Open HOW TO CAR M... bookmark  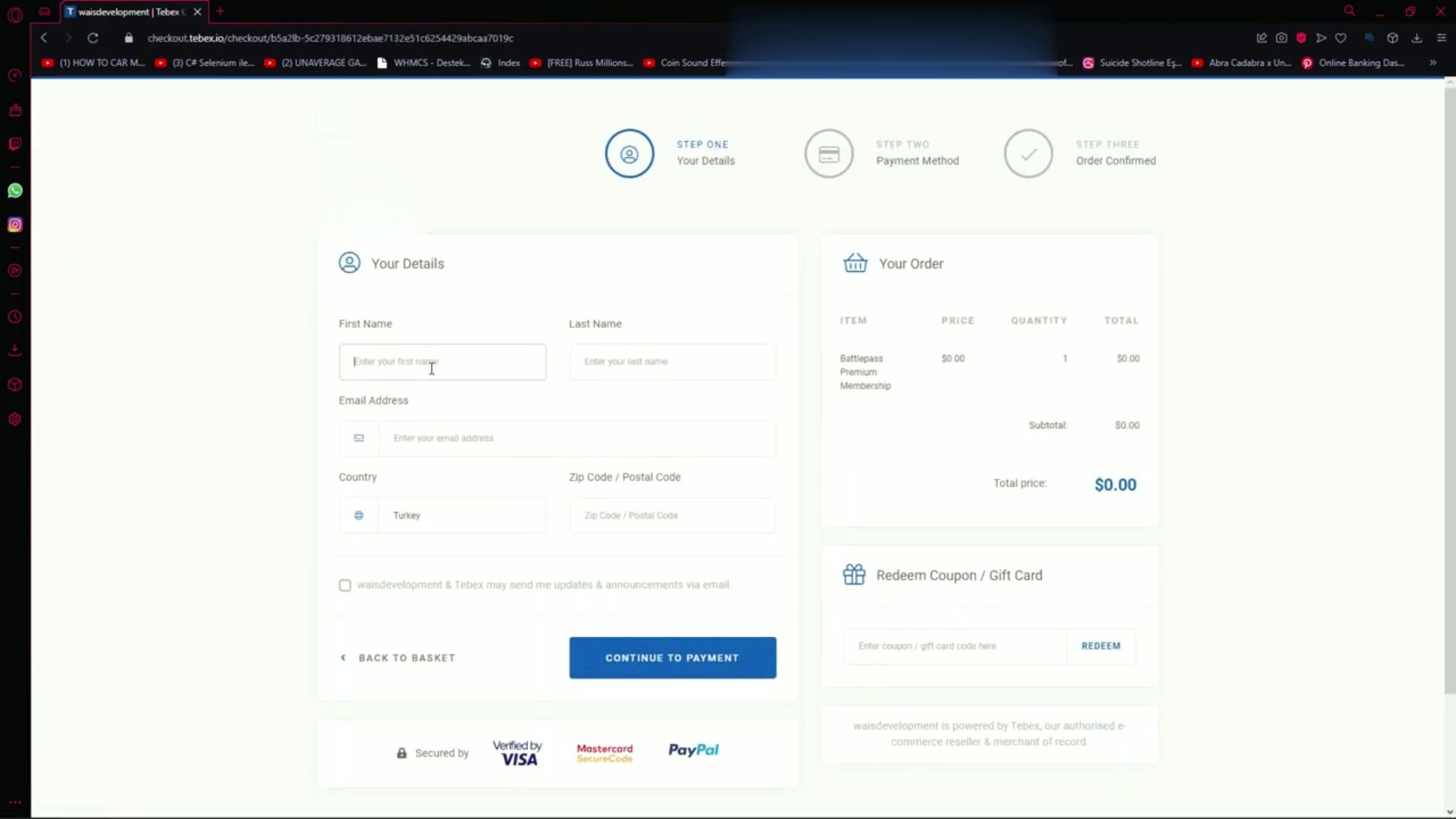[x=93, y=63]
